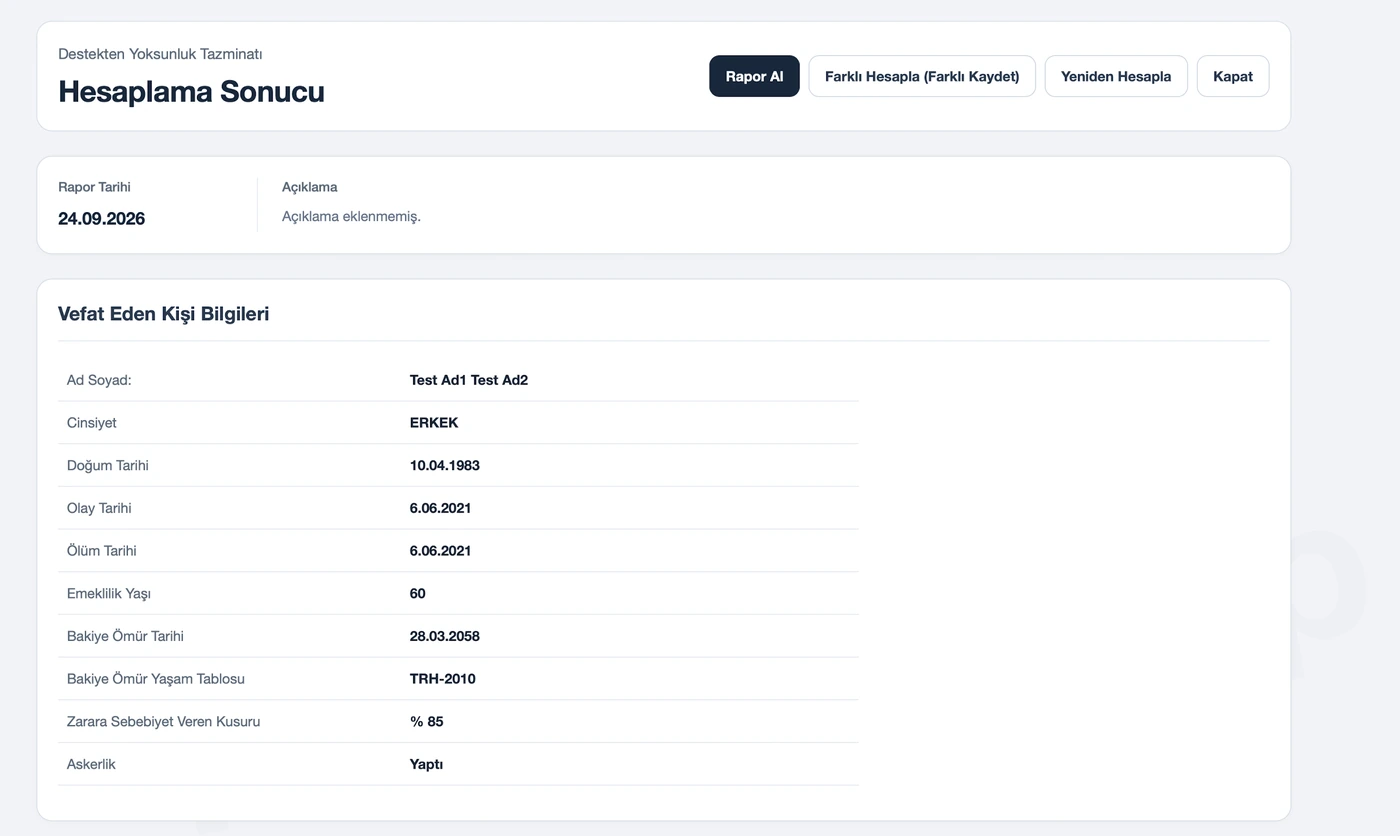Click the Doğum Tarihi label
This screenshot has height=836, width=1400.
point(108,466)
